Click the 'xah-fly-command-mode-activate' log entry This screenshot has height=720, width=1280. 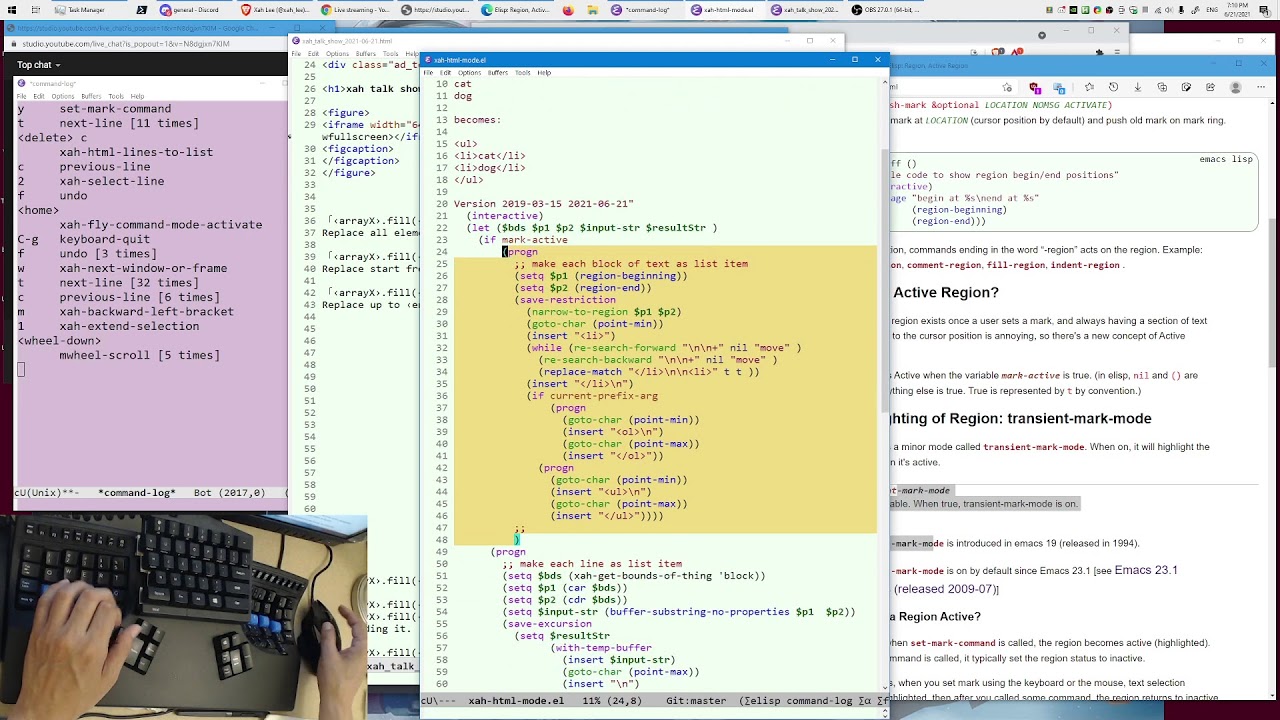click(x=161, y=225)
